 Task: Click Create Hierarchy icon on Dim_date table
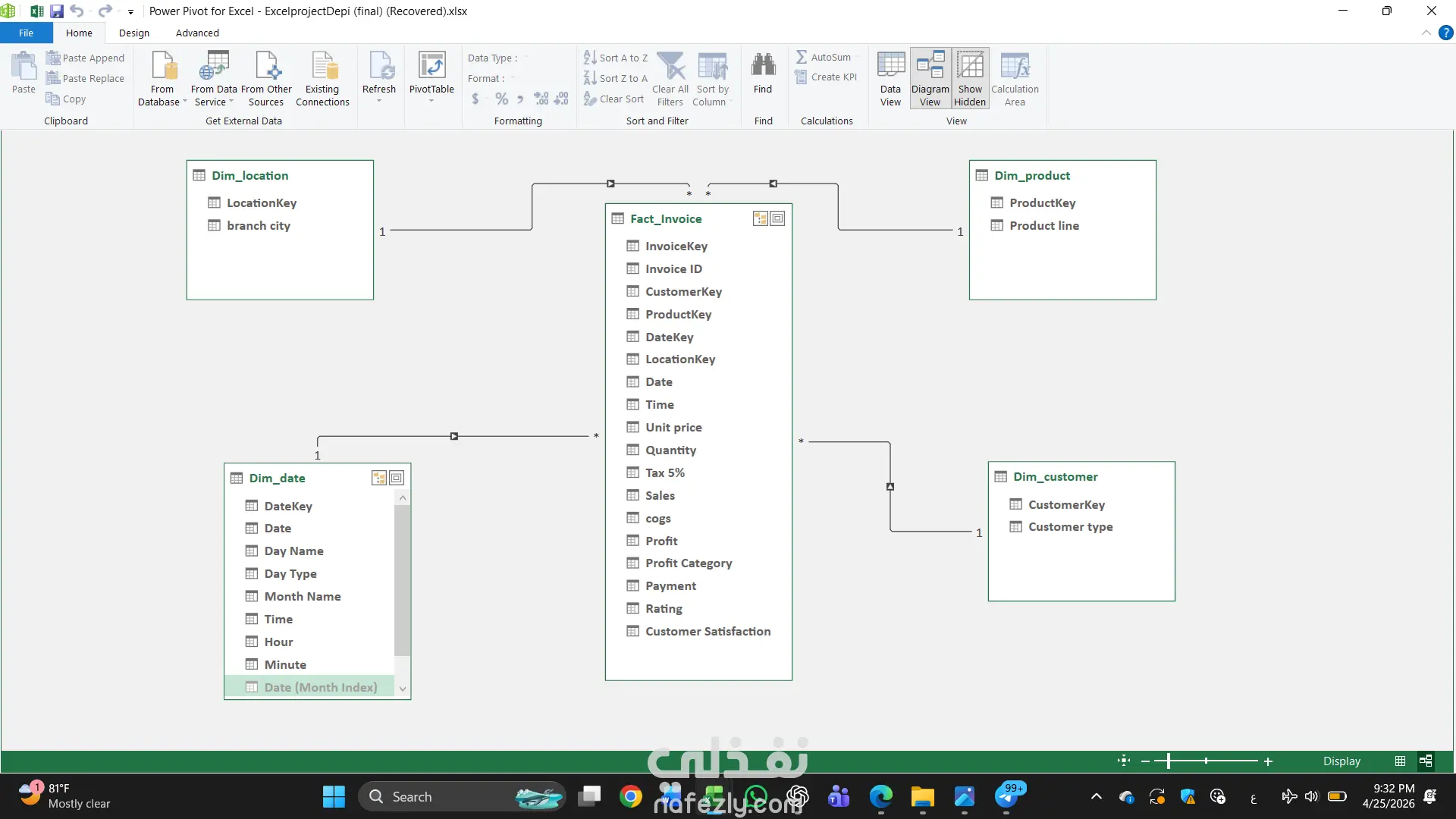click(378, 479)
